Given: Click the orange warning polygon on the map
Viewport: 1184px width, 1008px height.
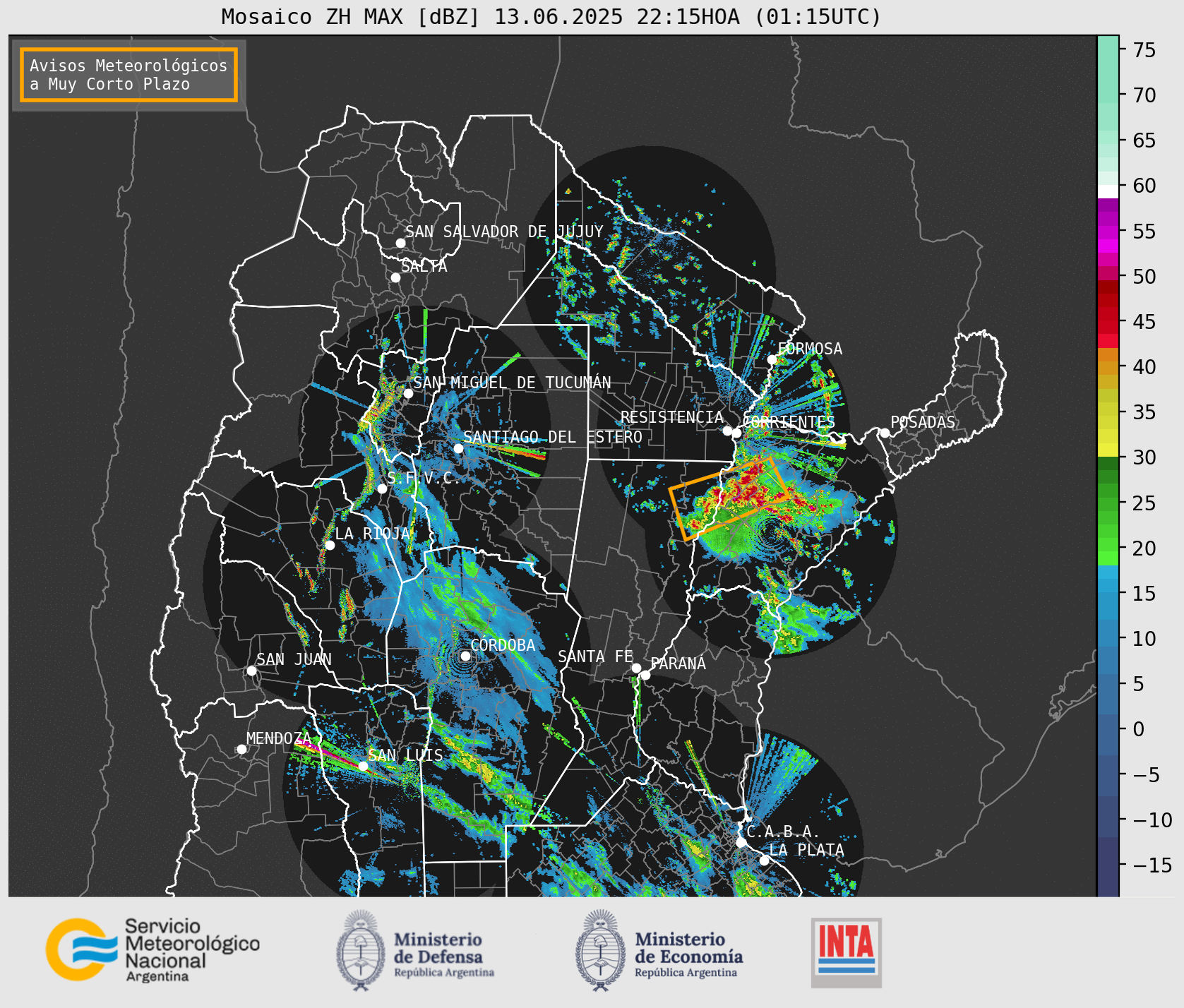Looking at the screenshot, I should point(729,499).
